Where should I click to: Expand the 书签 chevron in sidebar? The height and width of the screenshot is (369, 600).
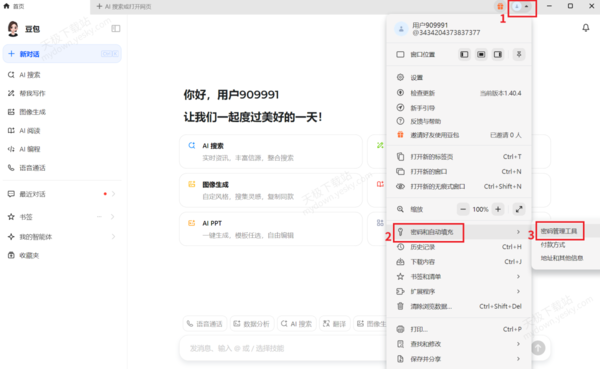pyautogui.click(x=112, y=217)
